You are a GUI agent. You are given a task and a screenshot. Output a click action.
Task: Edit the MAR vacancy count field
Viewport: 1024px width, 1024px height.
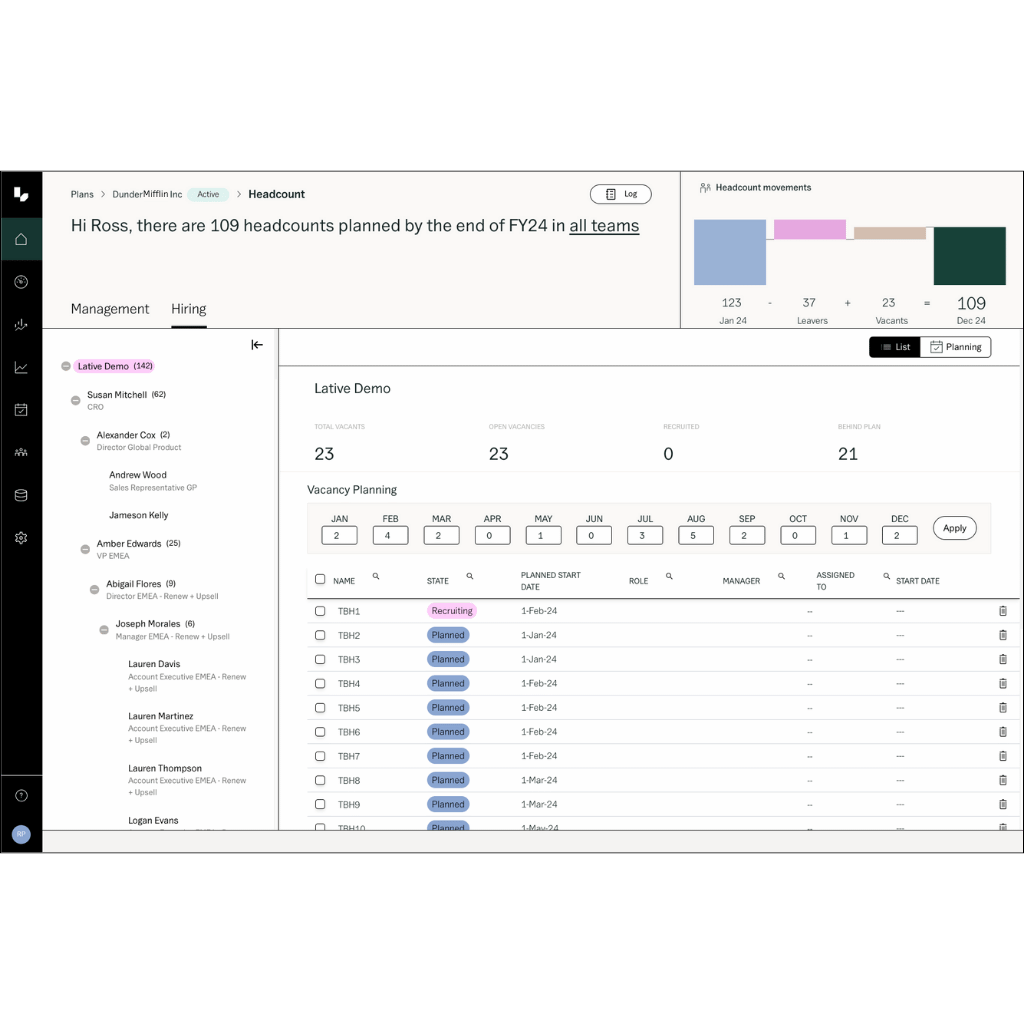441,535
